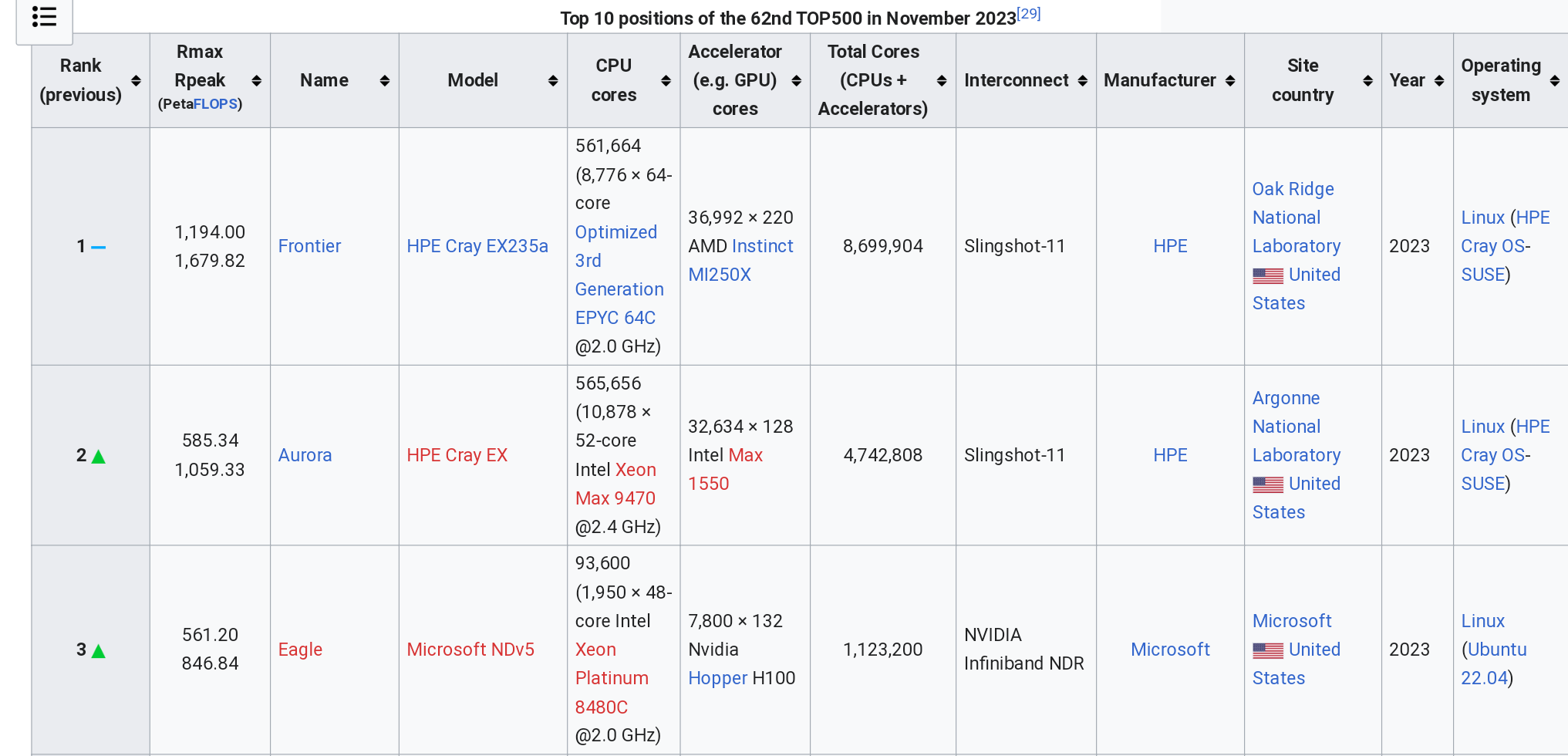1568x756 pixels.
Task: Open the table of contents icon
Action: 44,17
